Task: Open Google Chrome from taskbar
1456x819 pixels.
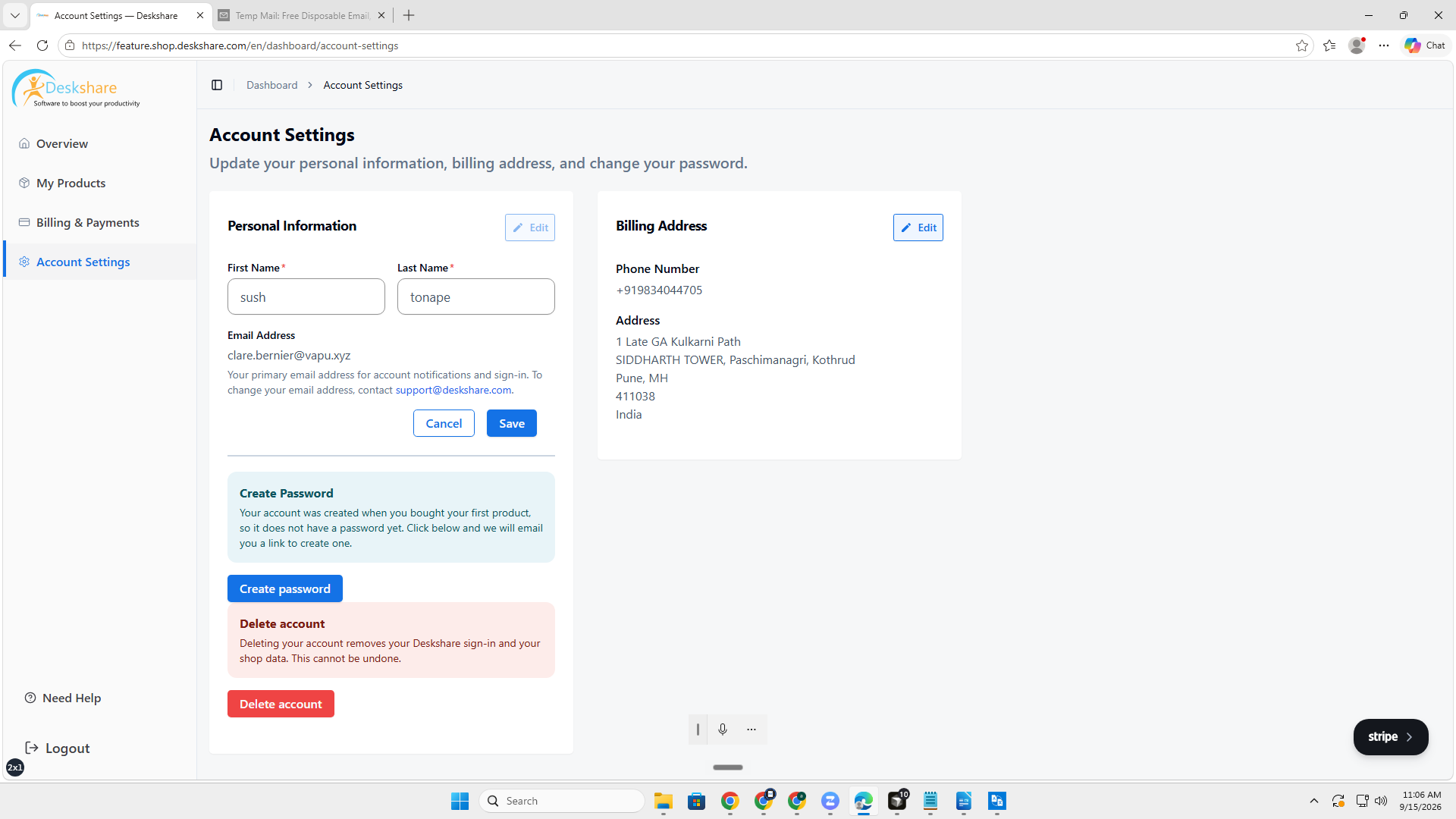Action: point(730,801)
